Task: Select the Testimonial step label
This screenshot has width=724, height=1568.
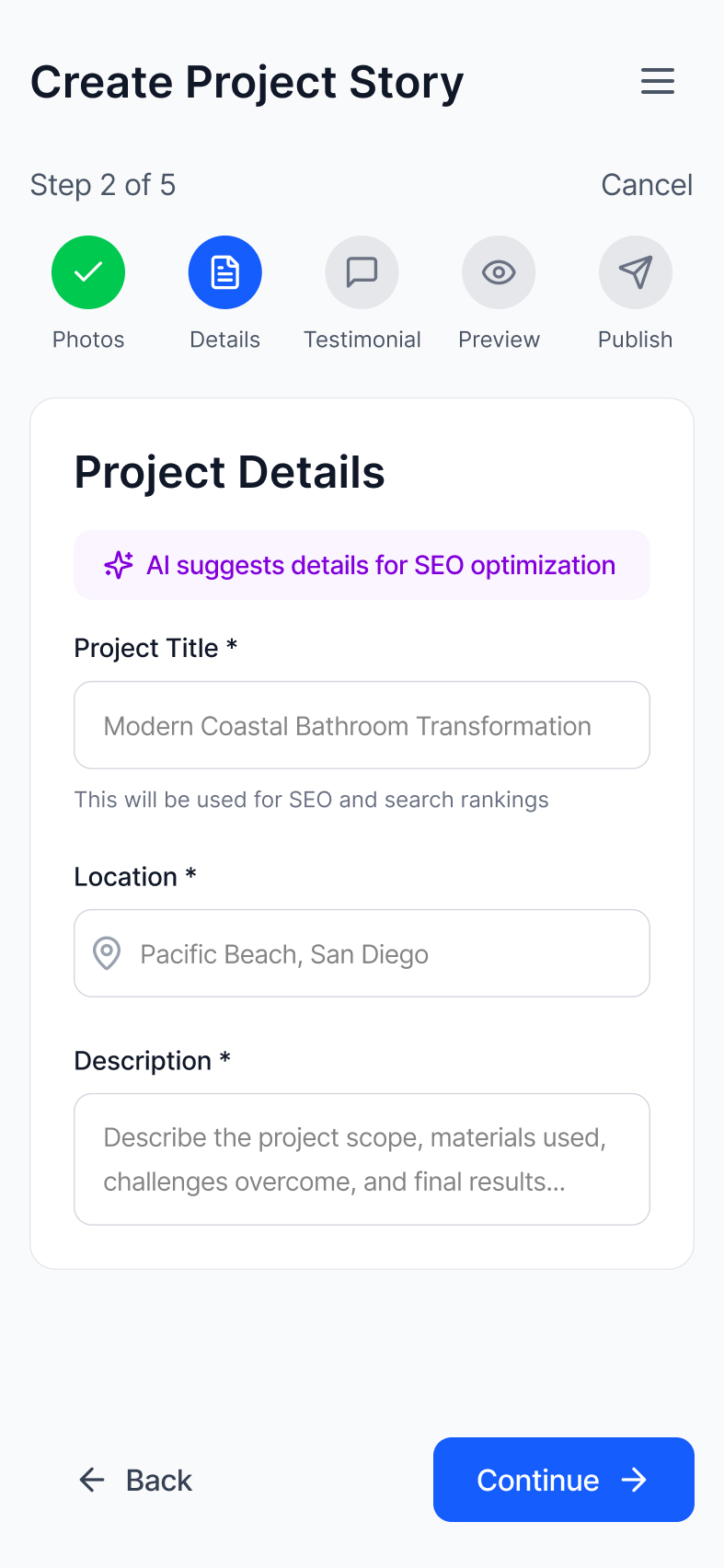Action: point(362,340)
